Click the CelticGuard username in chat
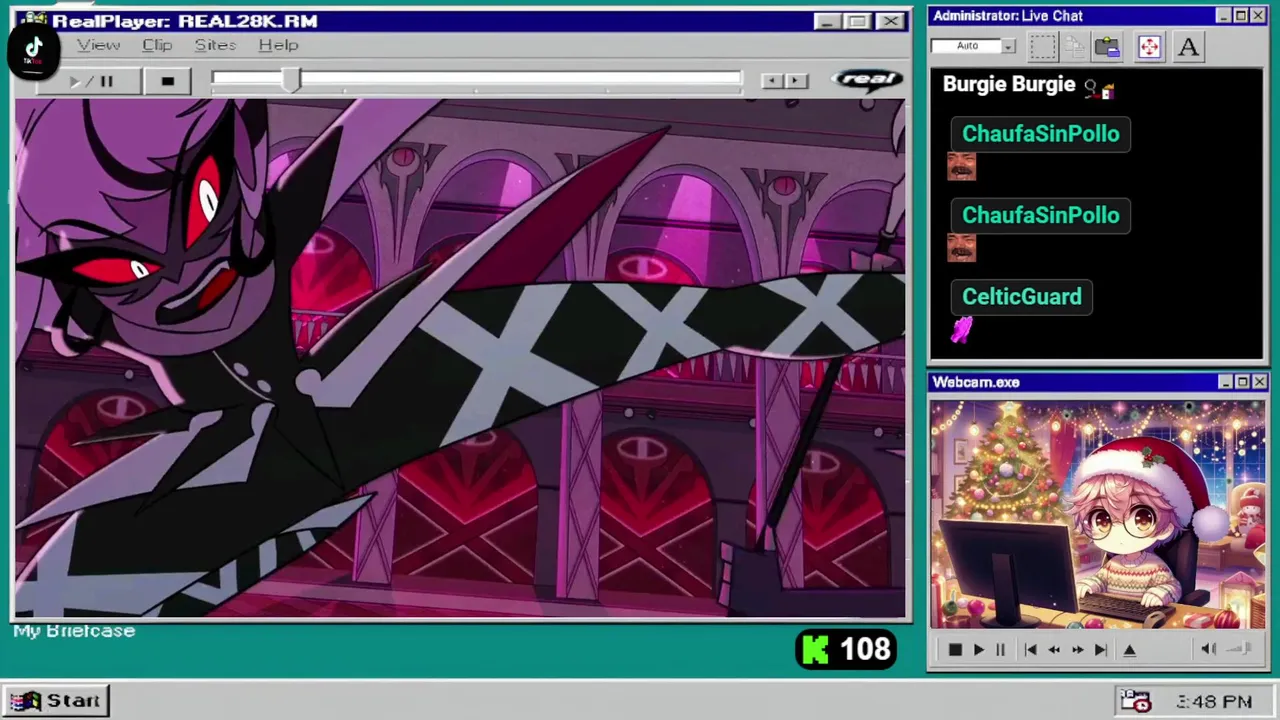This screenshot has height=720, width=1280. click(1022, 297)
